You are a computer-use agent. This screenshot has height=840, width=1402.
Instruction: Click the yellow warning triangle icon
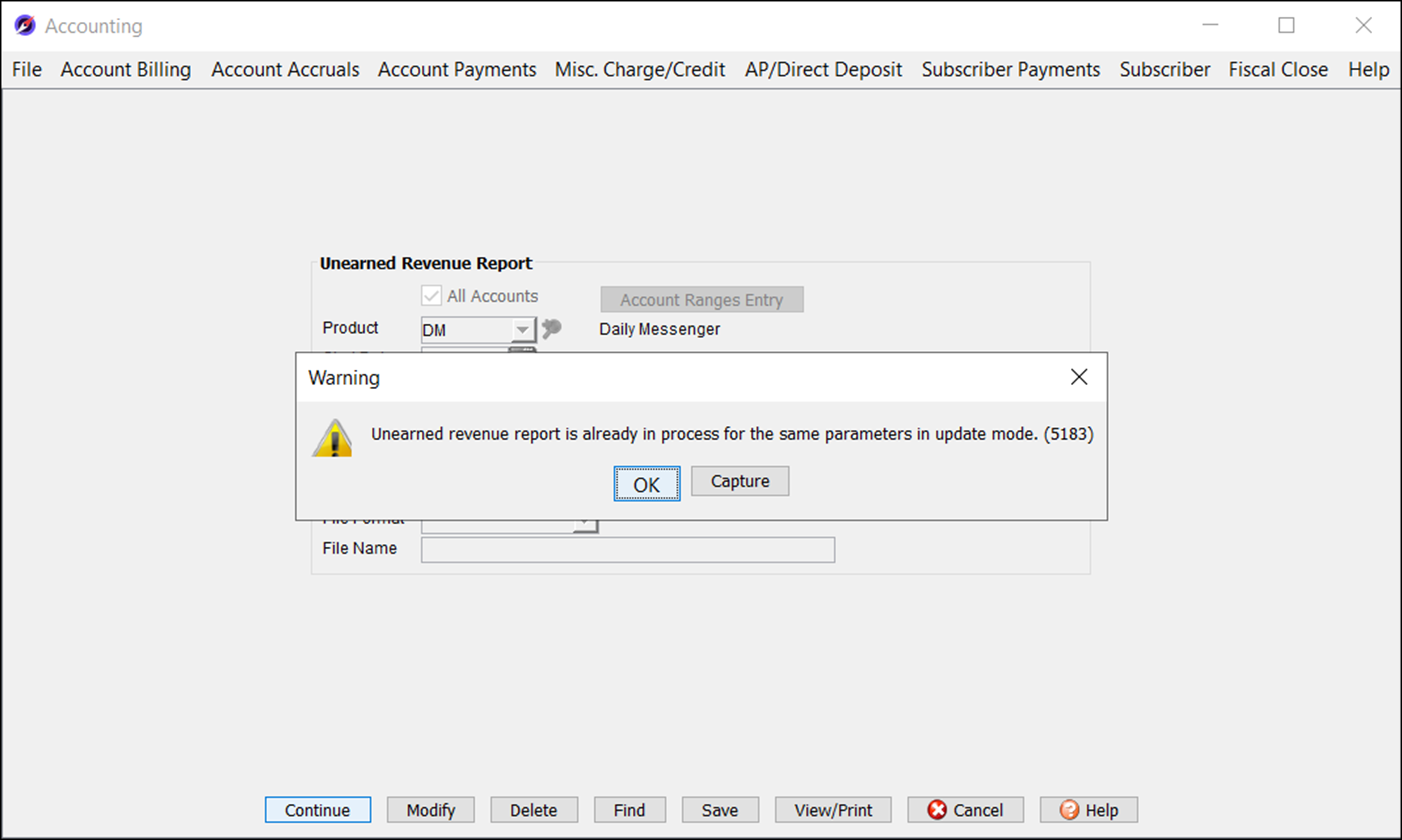click(332, 439)
